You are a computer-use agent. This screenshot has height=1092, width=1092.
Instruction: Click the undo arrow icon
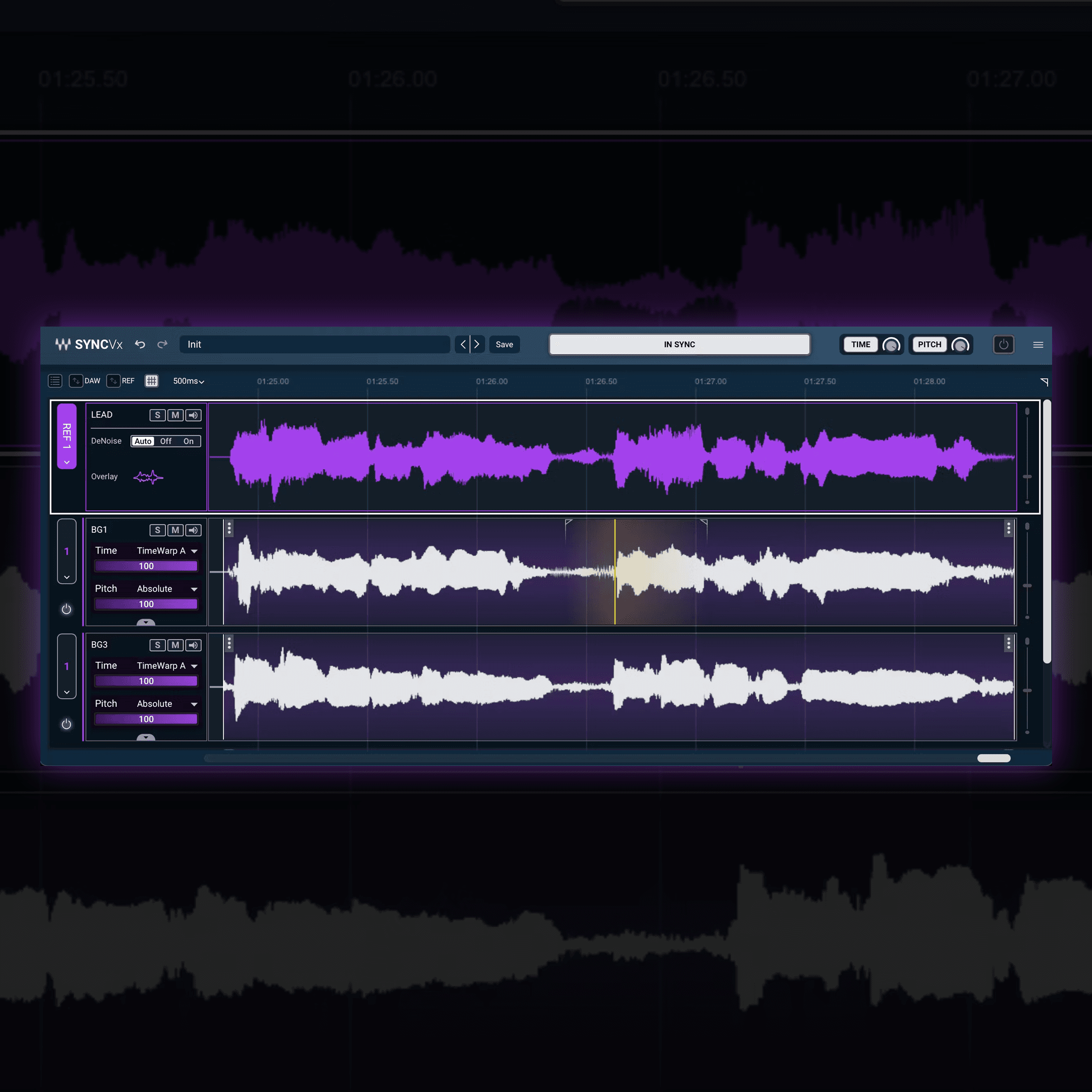140,344
